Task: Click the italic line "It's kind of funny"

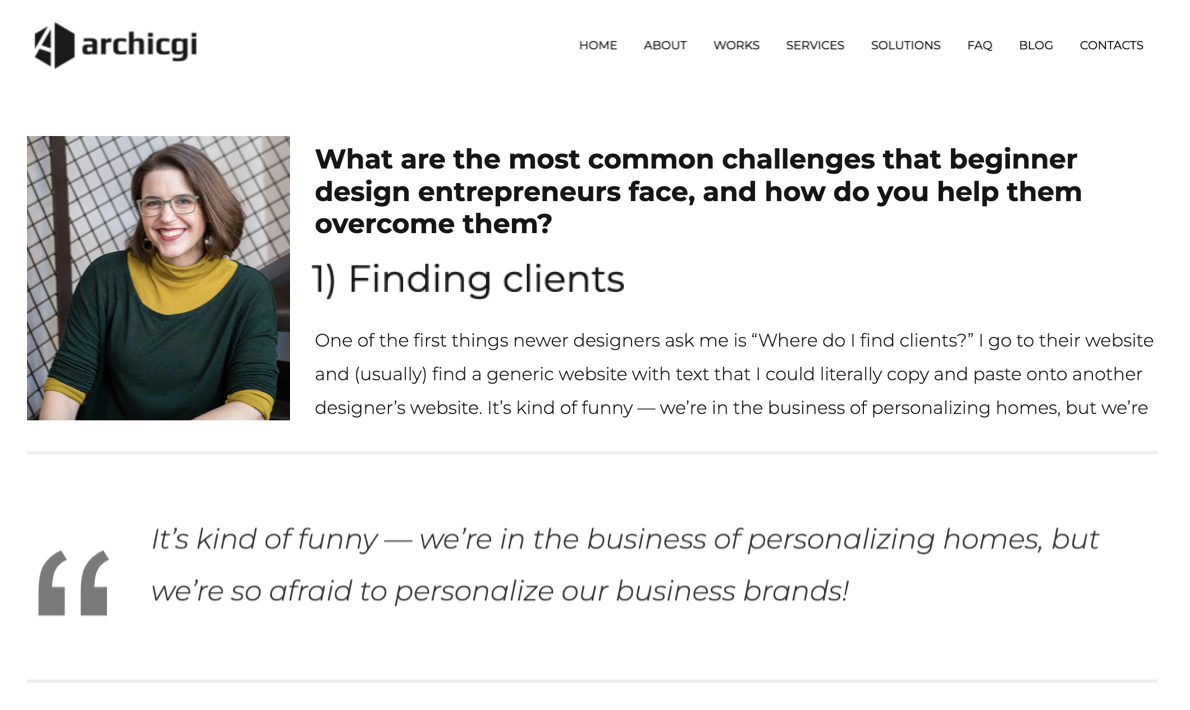Action: 625,540
